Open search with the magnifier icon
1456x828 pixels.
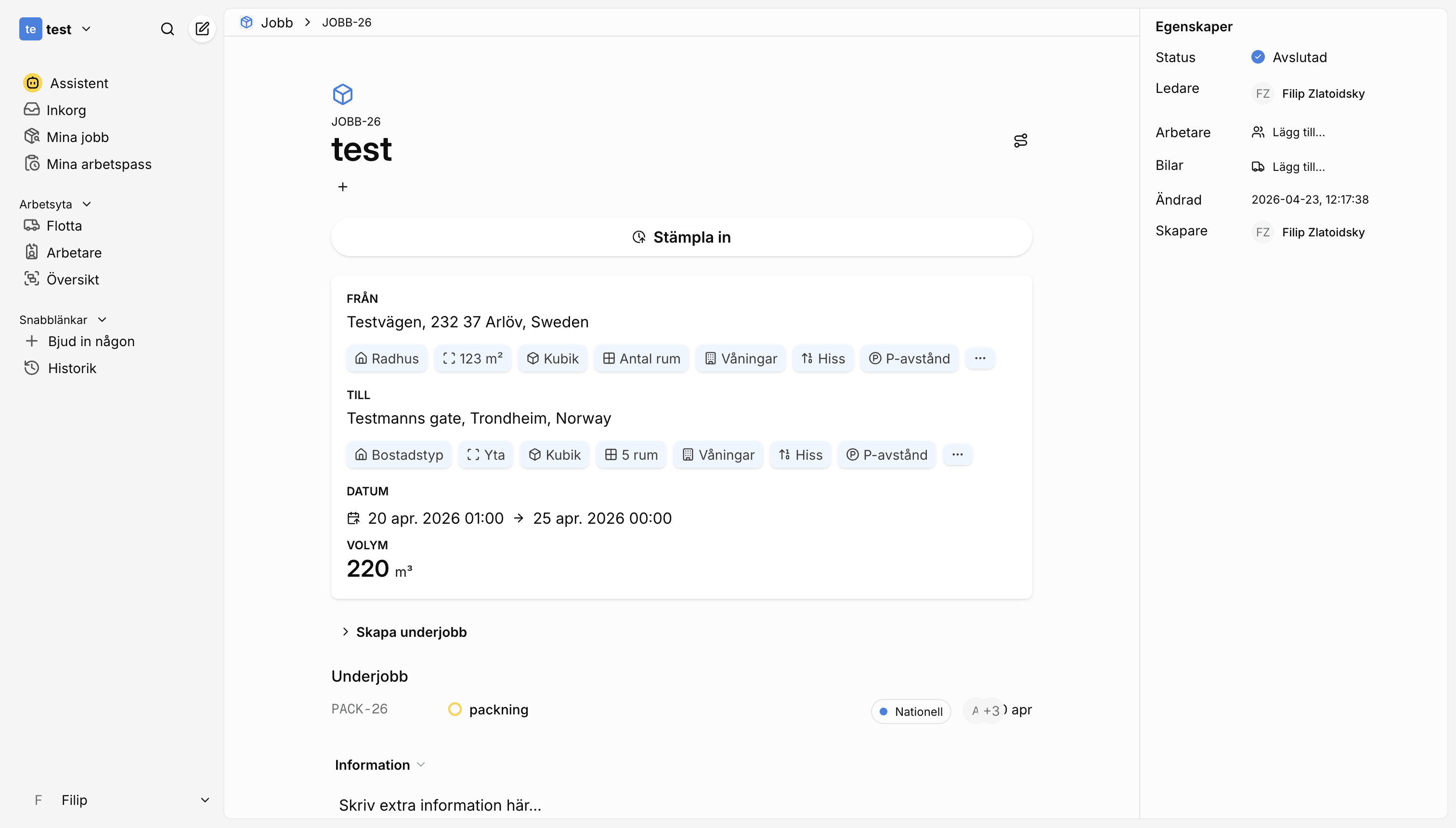tap(167, 29)
